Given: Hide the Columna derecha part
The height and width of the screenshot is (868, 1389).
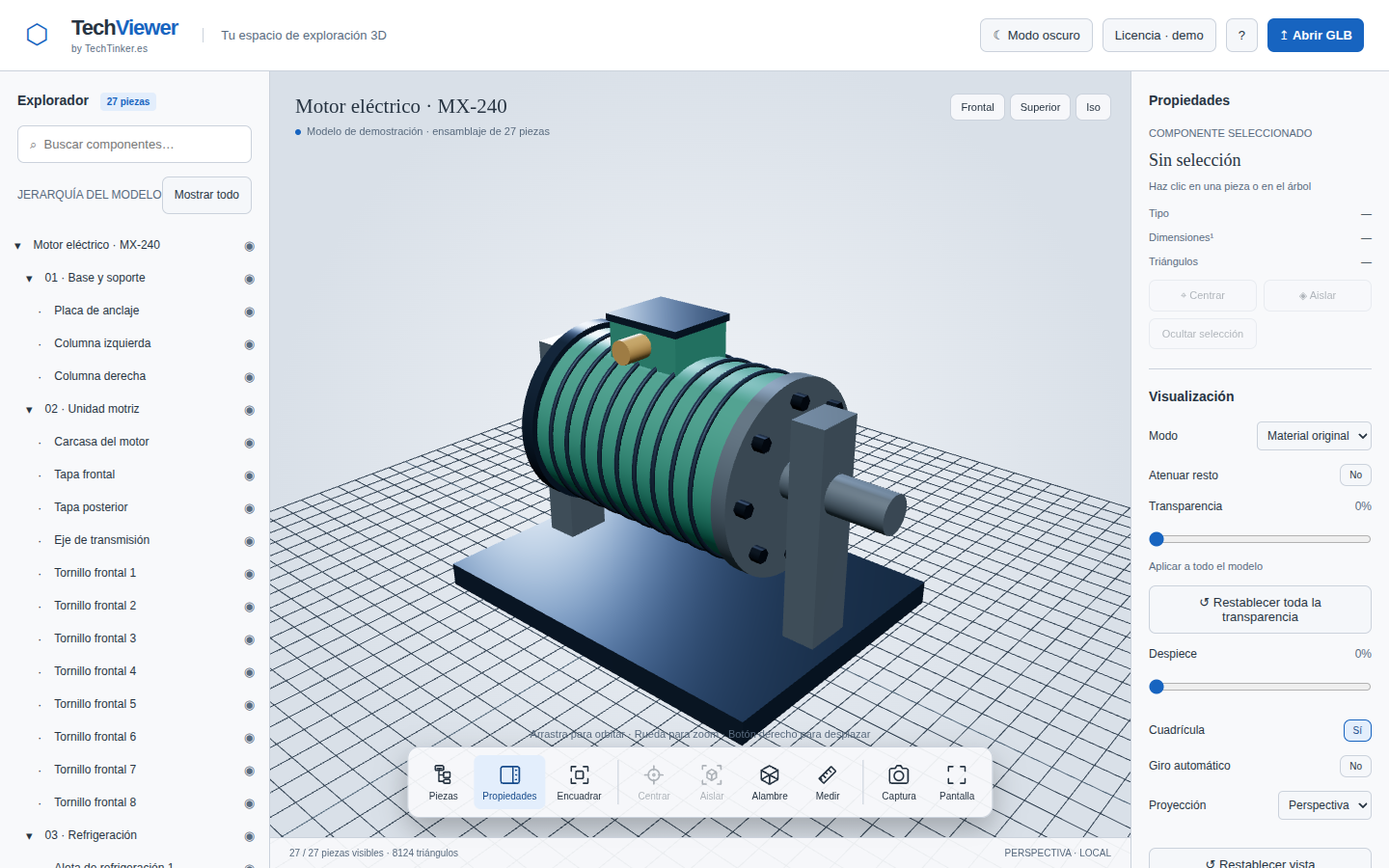Looking at the screenshot, I should 249,377.
